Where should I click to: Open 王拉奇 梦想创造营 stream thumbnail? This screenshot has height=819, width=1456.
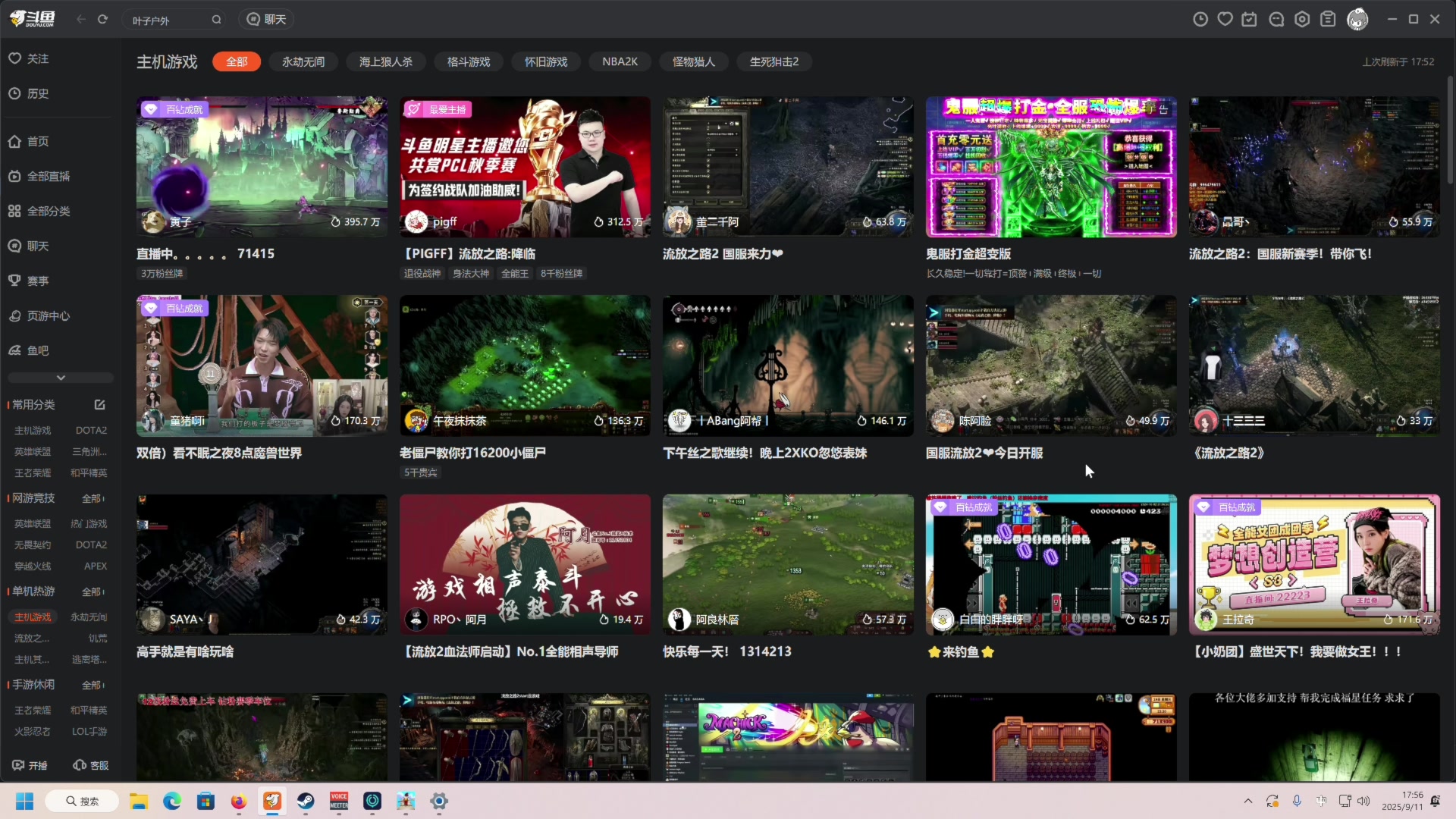point(1314,564)
